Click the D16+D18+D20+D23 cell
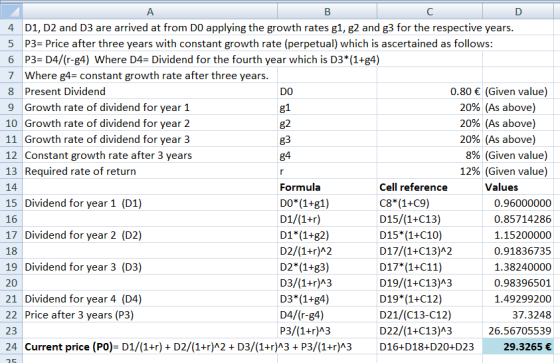Image resolution: width=560 pixels, height=363 pixels. (430, 347)
